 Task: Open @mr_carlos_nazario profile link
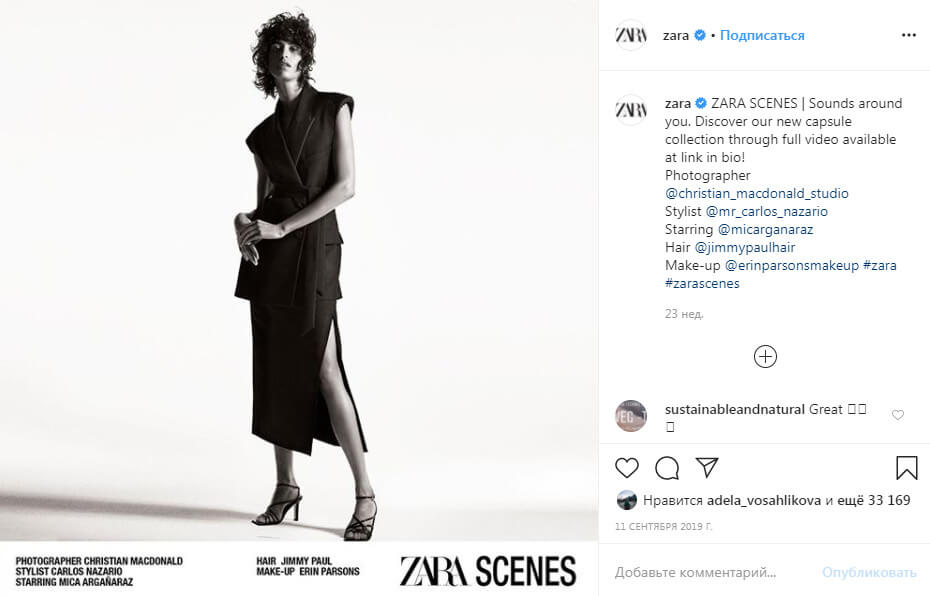(766, 211)
